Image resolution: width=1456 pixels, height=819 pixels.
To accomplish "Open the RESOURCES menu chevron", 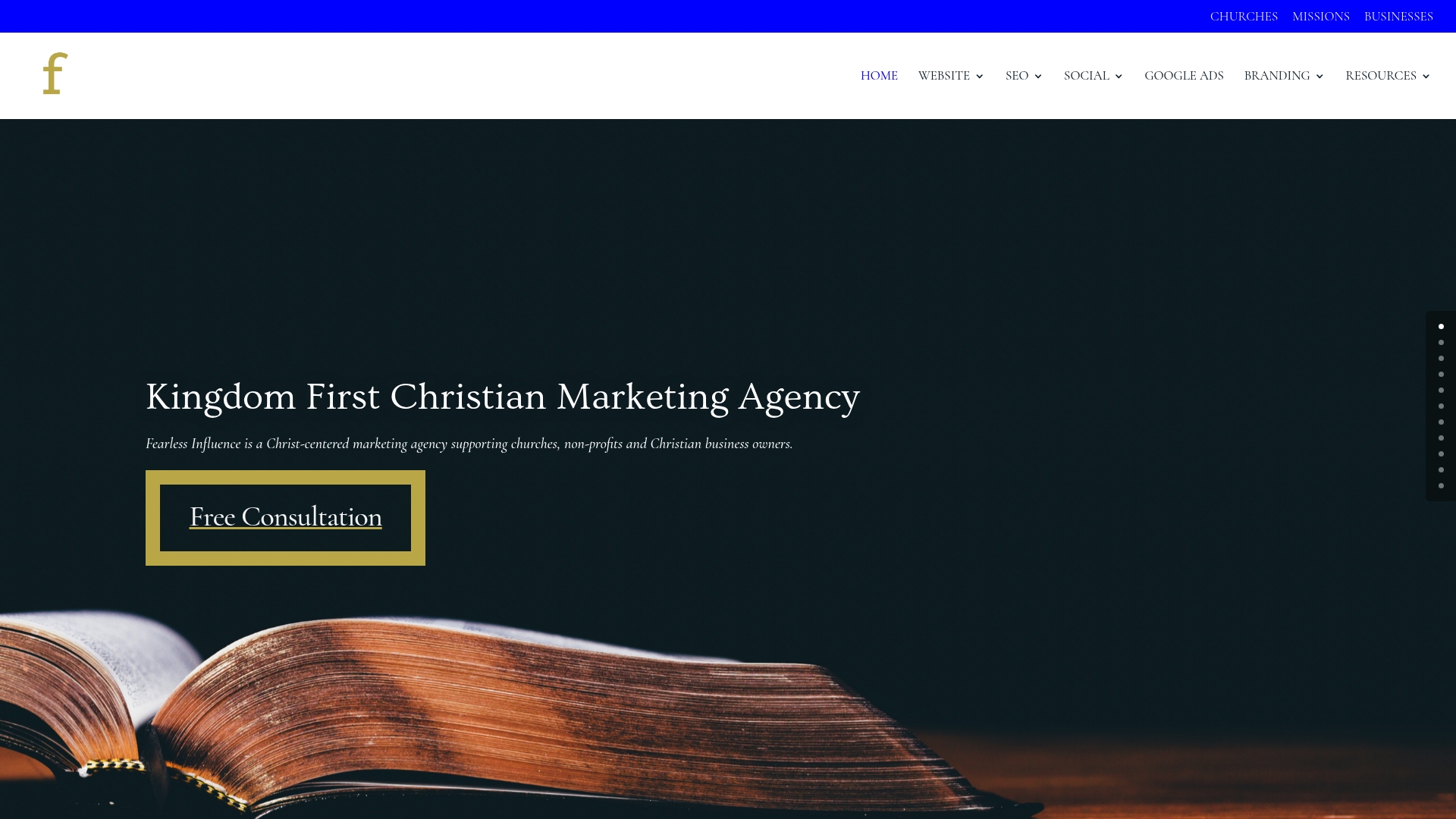I will pos(1426,77).
